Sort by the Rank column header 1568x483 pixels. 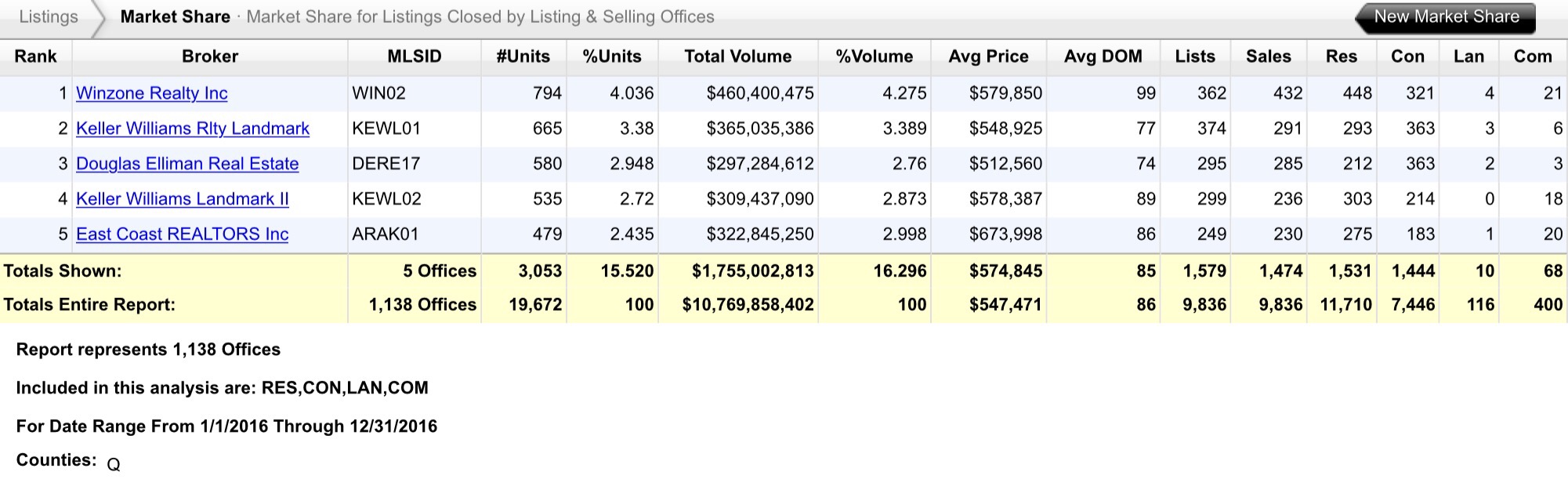click(35, 56)
